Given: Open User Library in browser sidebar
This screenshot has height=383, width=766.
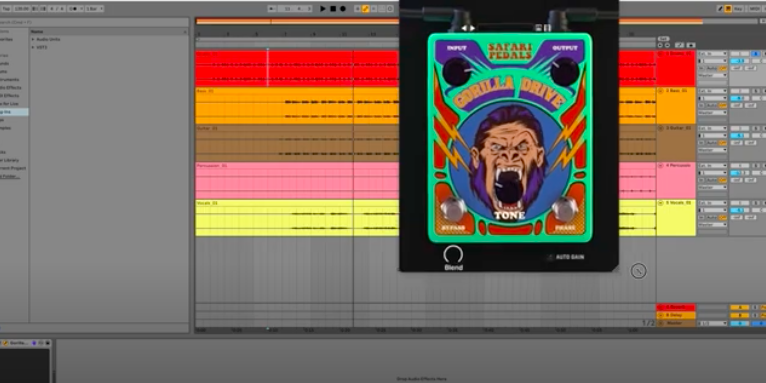Looking at the screenshot, I should click(x=10, y=160).
